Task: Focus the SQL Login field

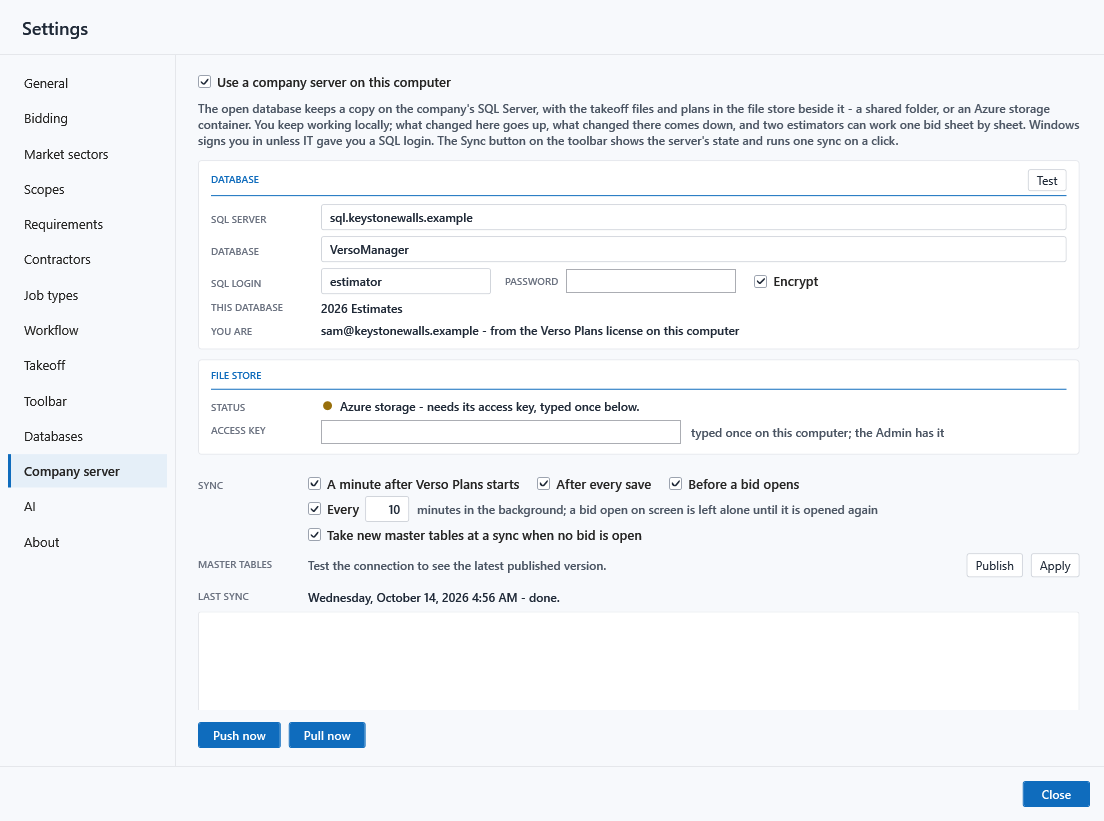Action: point(406,282)
